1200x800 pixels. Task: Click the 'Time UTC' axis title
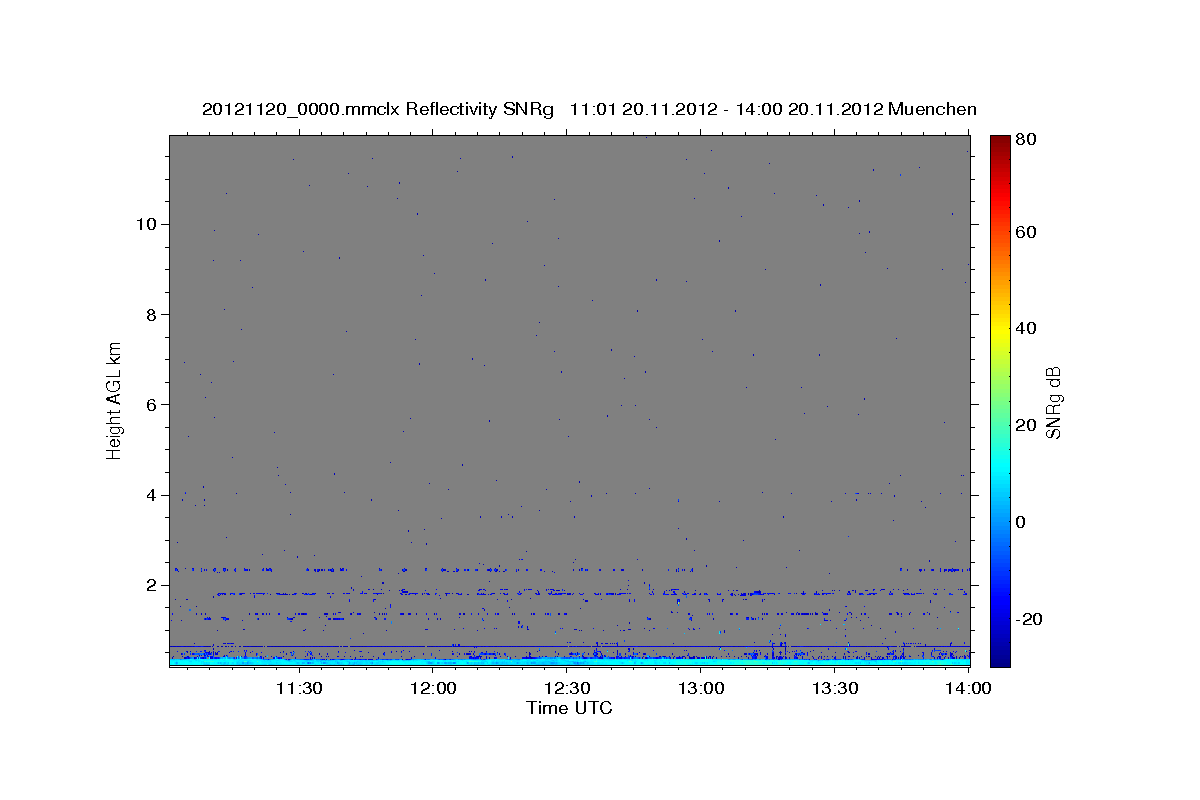(569, 708)
